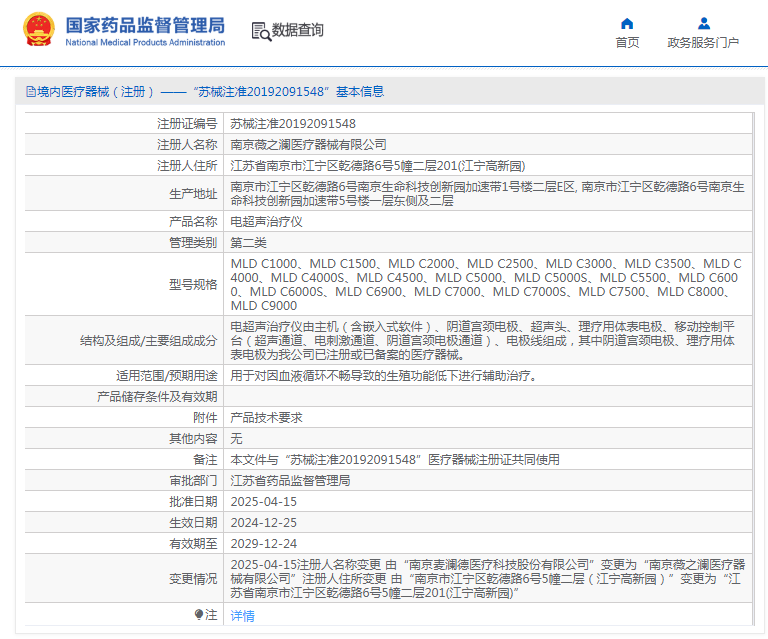
Task: Click the 生产地址 row label
Action: coord(193,194)
